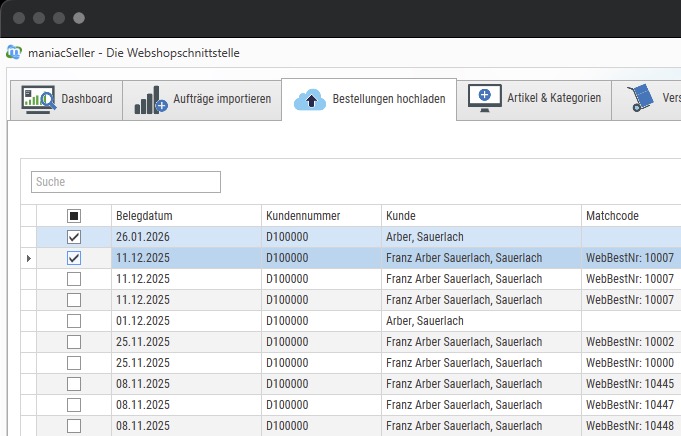This screenshot has height=436, width=681.
Task: Select checkbox for WebBestNr: 10445 order
Action: [74, 384]
